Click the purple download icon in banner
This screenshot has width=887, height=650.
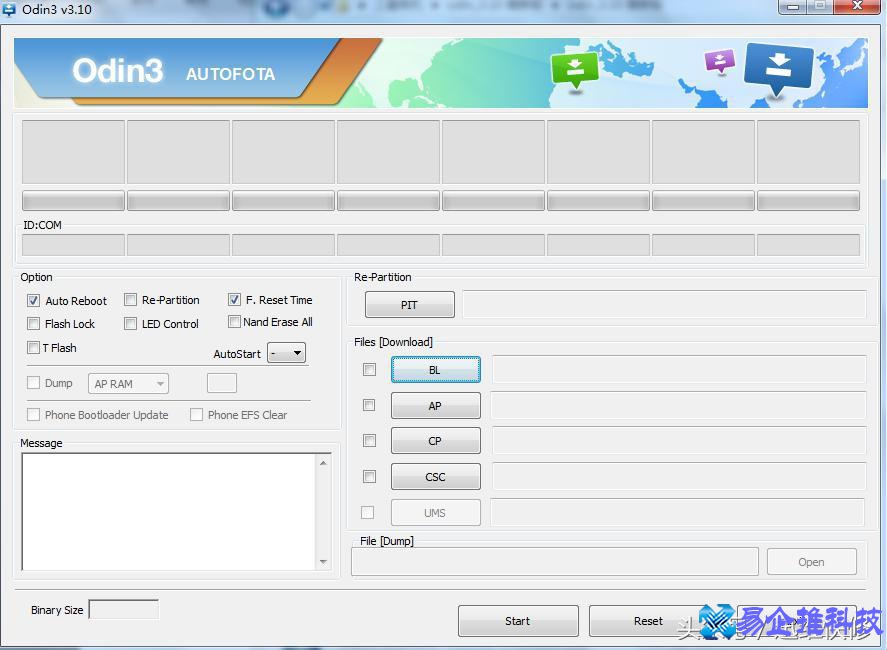719,62
